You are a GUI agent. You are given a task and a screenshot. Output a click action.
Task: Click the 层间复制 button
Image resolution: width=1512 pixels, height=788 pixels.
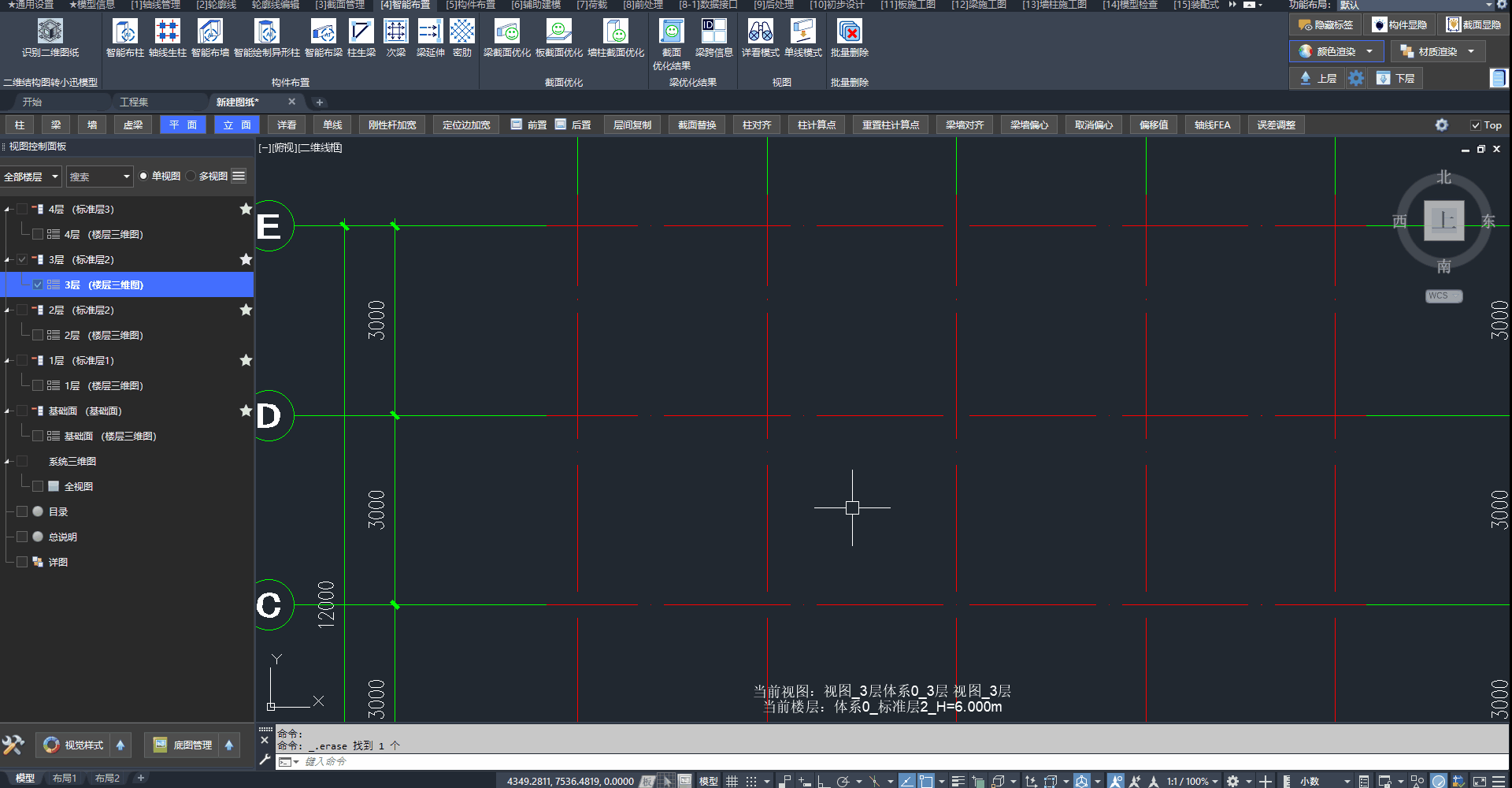[x=632, y=125]
